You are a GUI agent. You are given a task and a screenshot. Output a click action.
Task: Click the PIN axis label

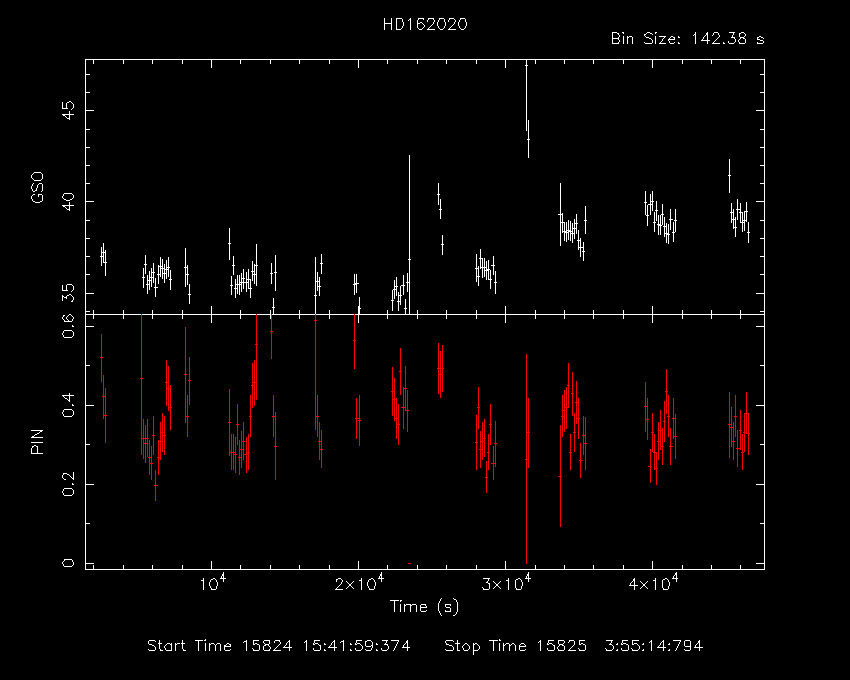(37, 441)
